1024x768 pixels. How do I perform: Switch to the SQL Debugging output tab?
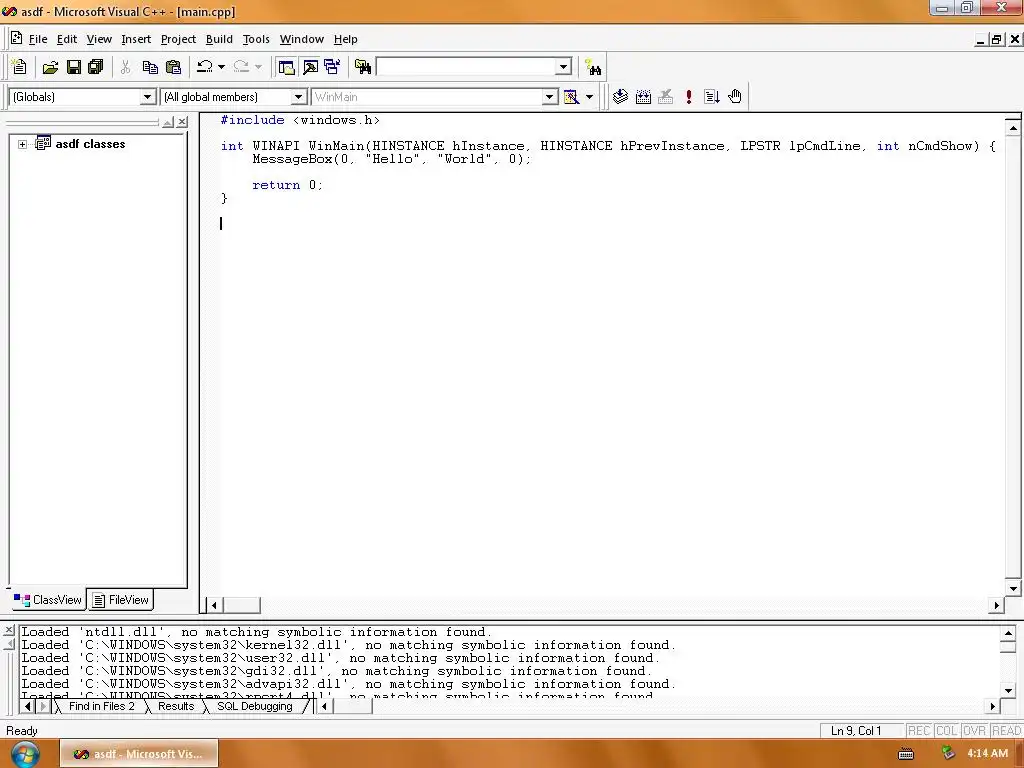(x=255, y=706)
